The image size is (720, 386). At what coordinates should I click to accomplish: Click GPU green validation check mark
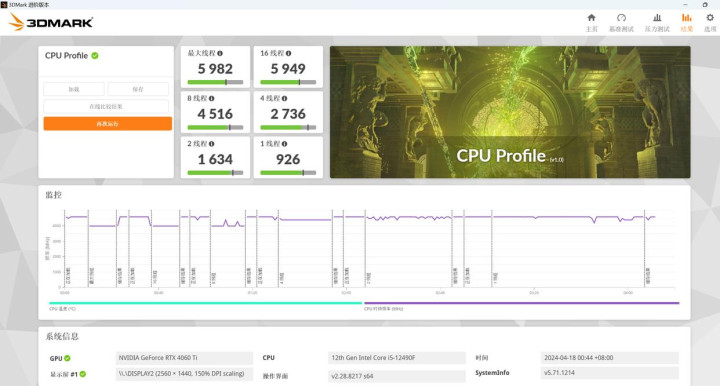[x=67, y=358]
